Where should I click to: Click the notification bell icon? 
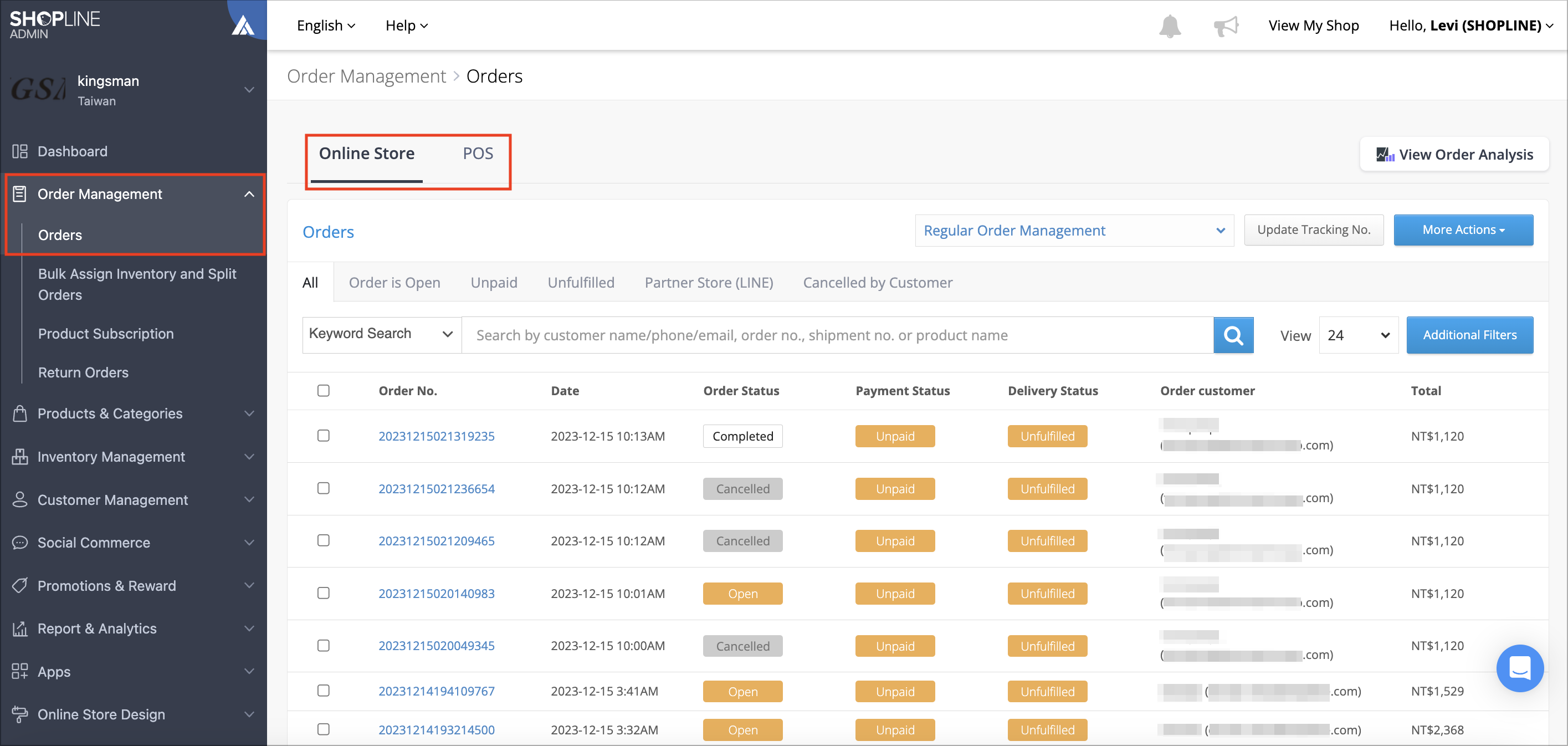[x=1170, y=25]
